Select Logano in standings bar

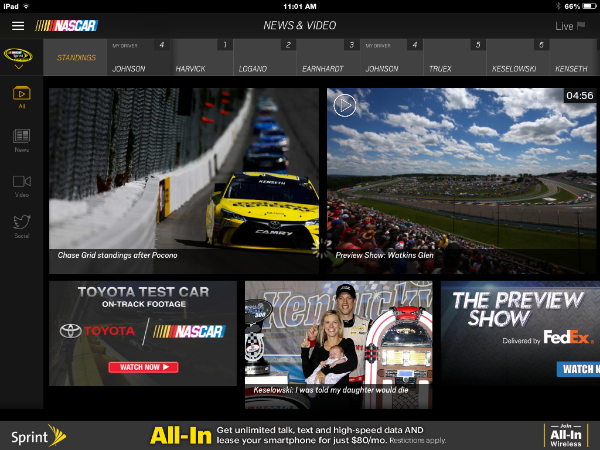click(x=265, y=57)
